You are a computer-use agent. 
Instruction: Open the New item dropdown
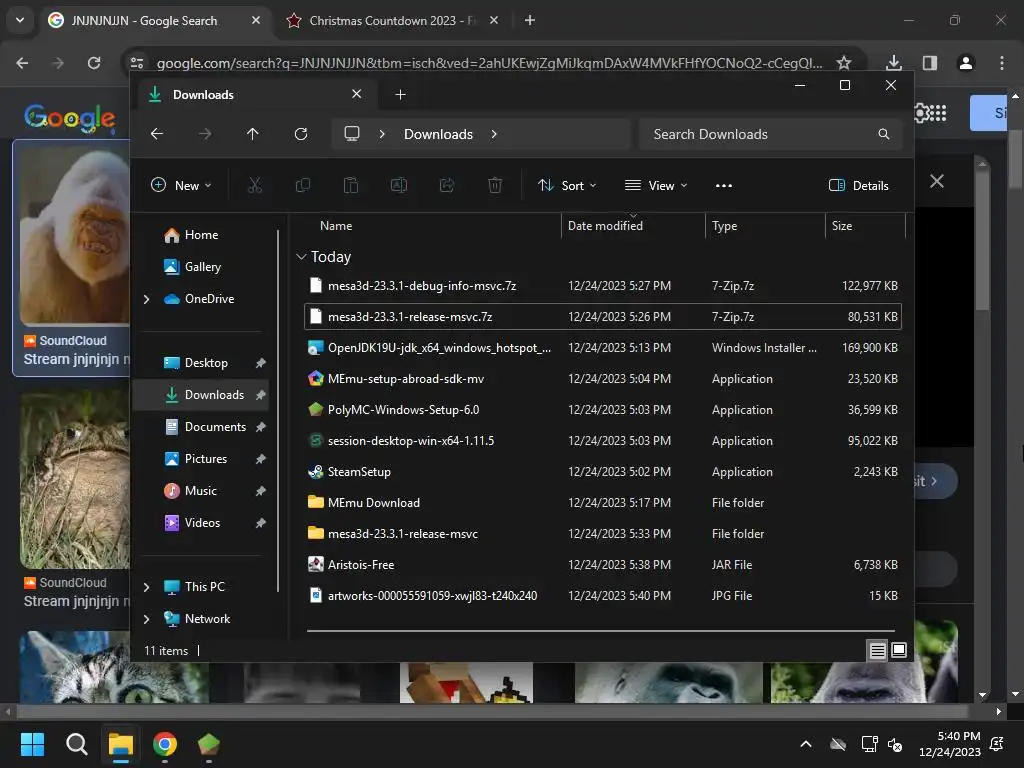(x=182, y=185)
